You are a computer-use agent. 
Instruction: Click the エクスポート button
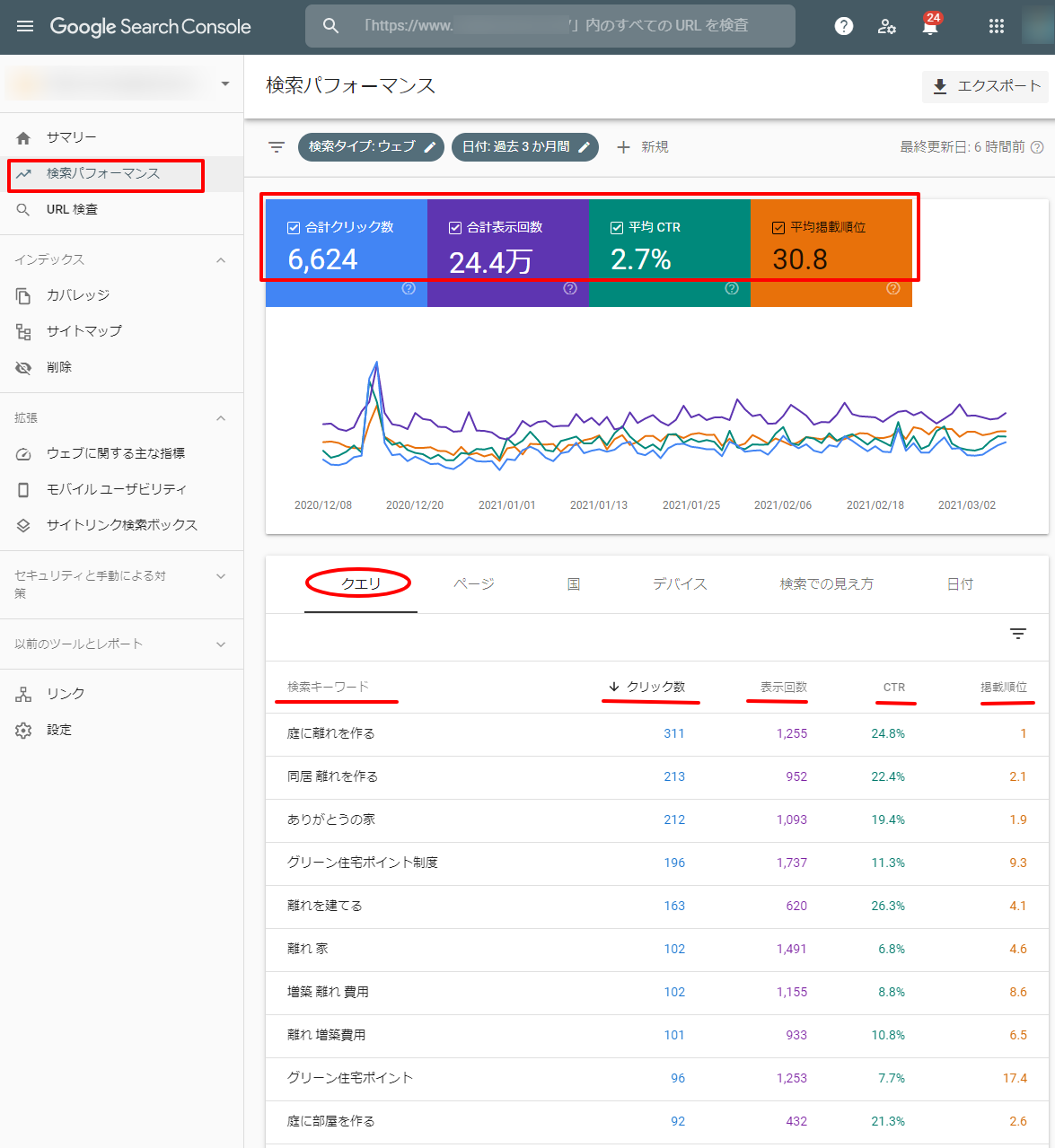click(x=986, y=86)
